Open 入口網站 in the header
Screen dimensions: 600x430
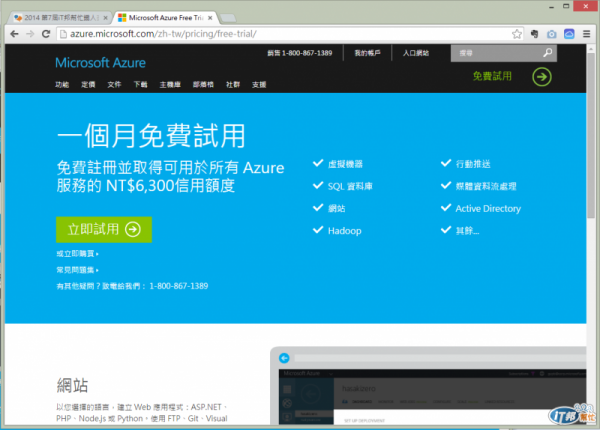coord(416,53)
